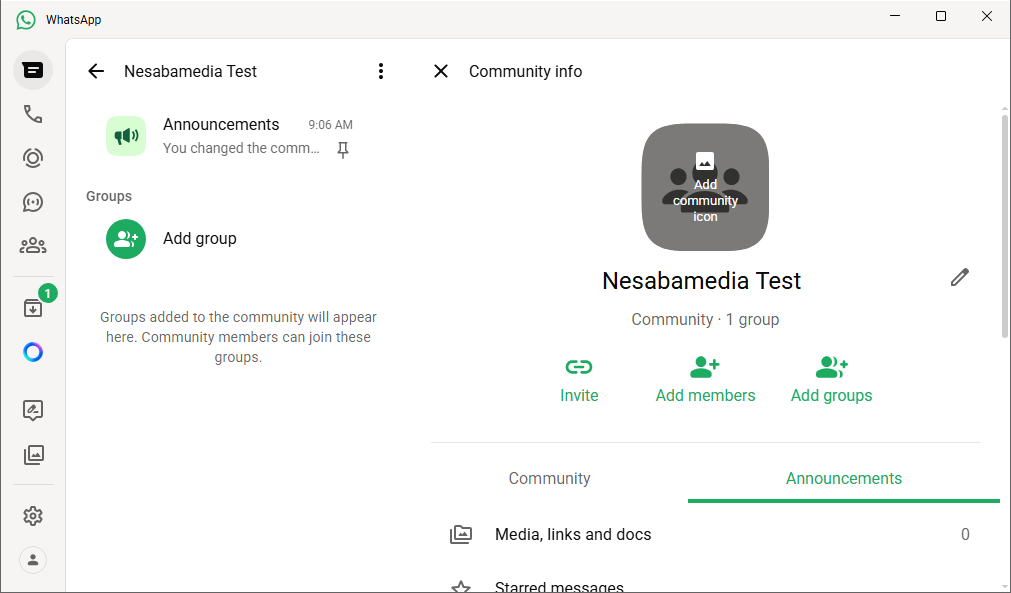
Task: Open Archived chats with badge
Action: [33, 308]
